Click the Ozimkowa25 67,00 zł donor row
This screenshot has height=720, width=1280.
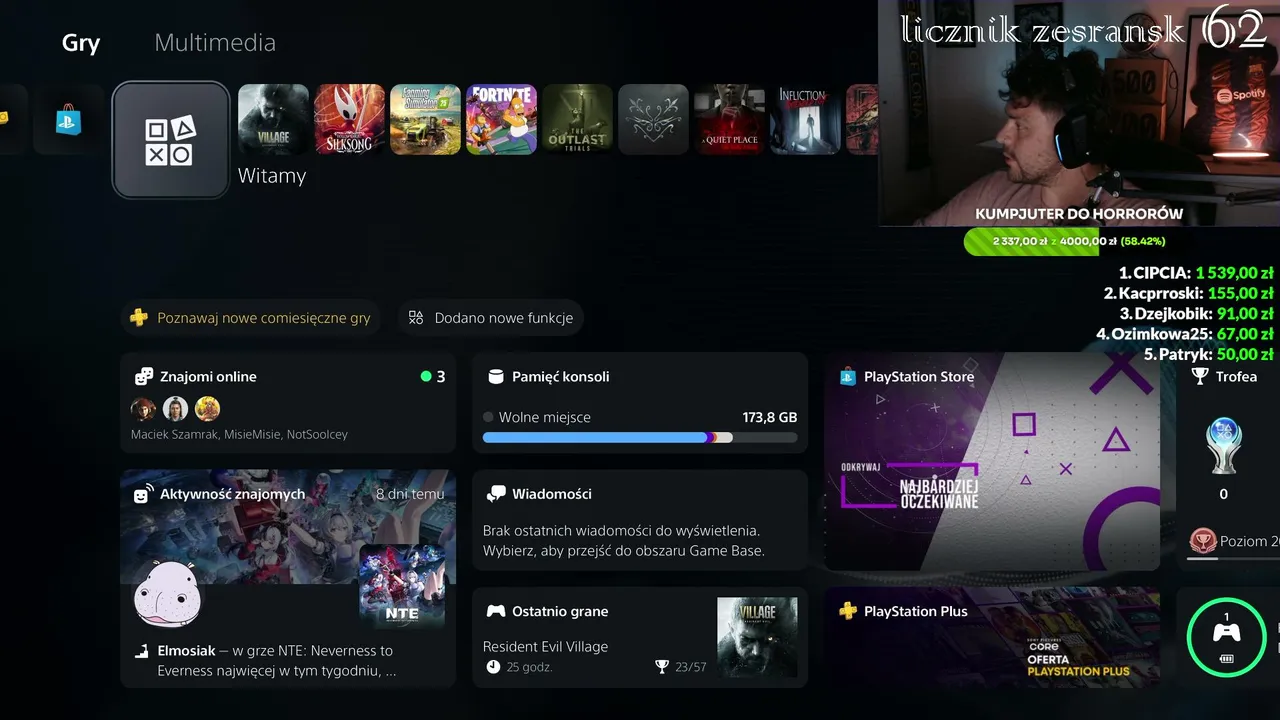1185,334
